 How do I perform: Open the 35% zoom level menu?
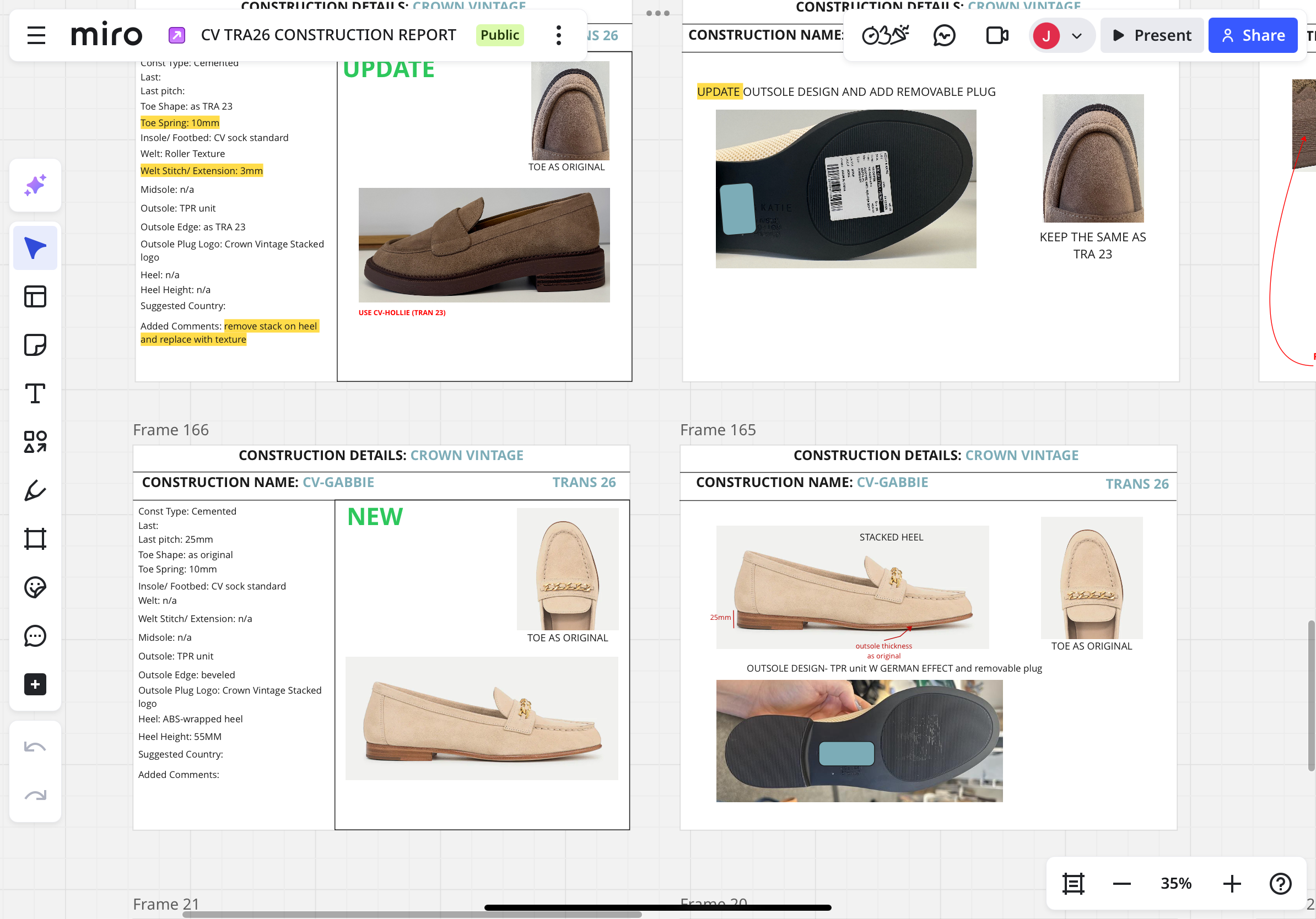(1175, 884)
